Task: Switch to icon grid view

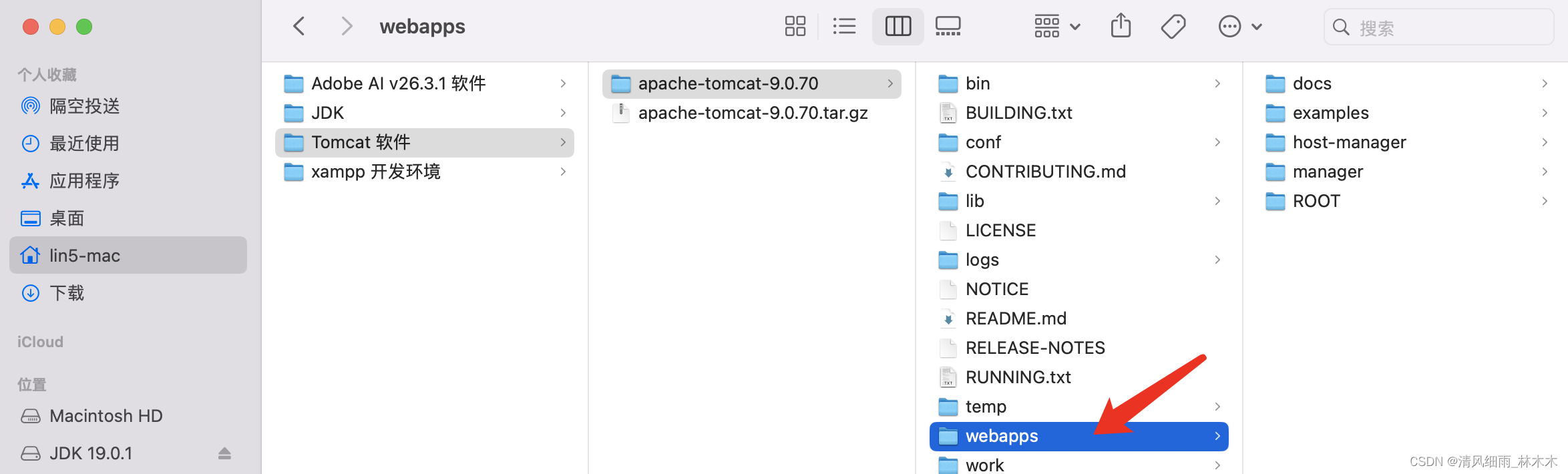Action: pos(795,27)
